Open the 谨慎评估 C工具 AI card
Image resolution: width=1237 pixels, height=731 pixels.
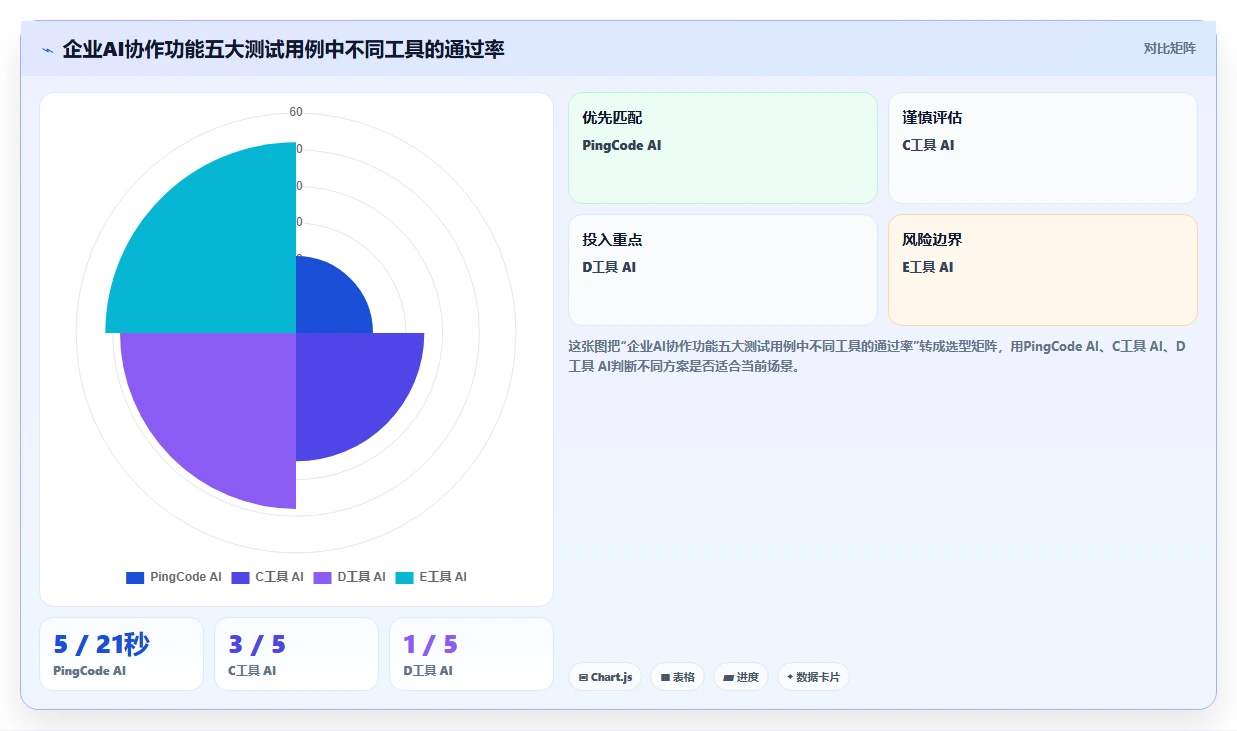coord(1042,148)
